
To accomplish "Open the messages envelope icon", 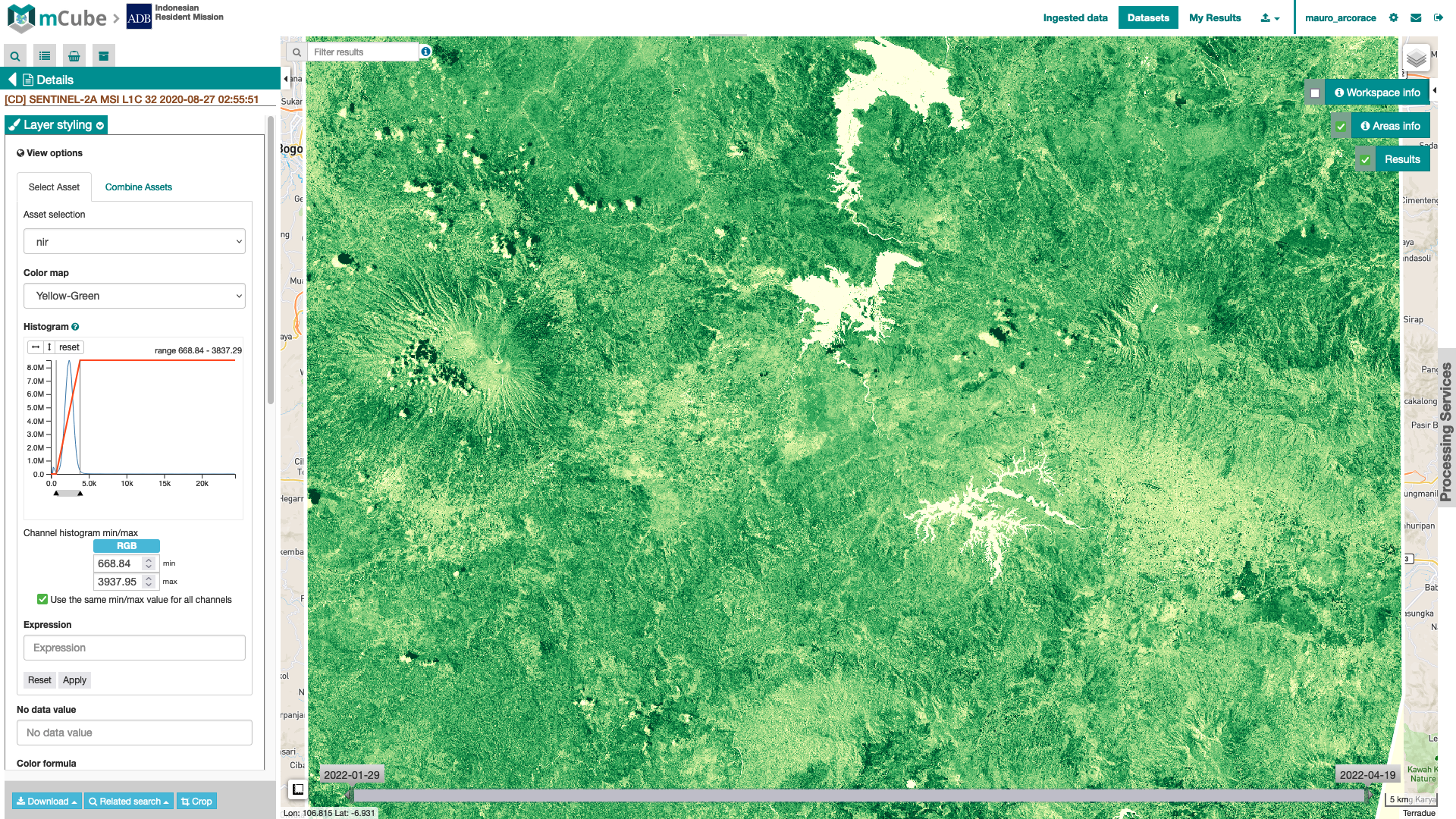I will (1416, 17).
